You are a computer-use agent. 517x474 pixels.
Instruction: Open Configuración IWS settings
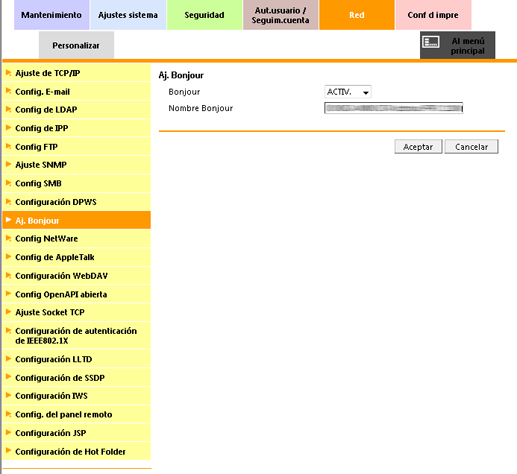pyautogui.click(x=76, y=396)
